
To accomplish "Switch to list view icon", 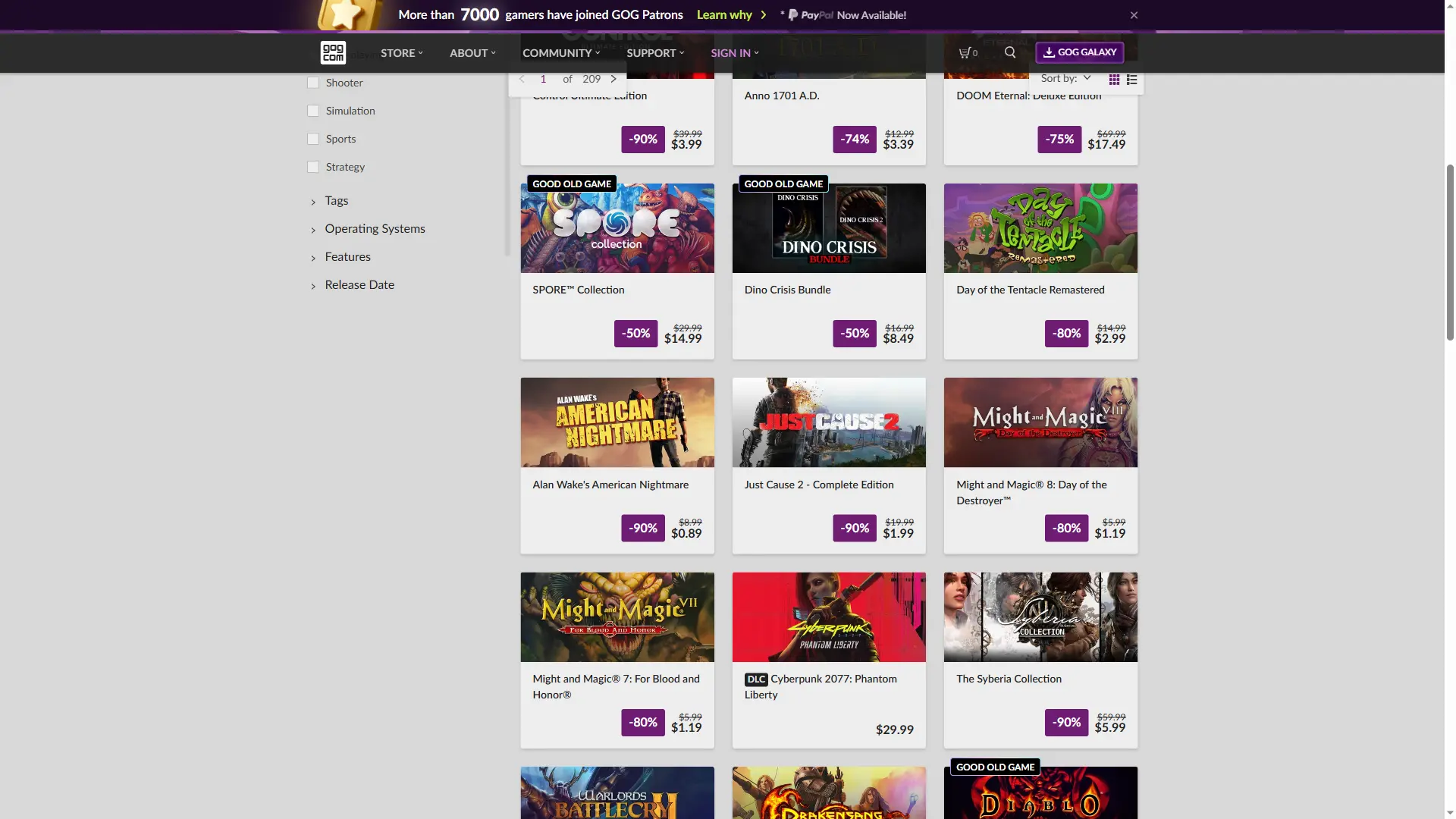I will point(1132,80).
